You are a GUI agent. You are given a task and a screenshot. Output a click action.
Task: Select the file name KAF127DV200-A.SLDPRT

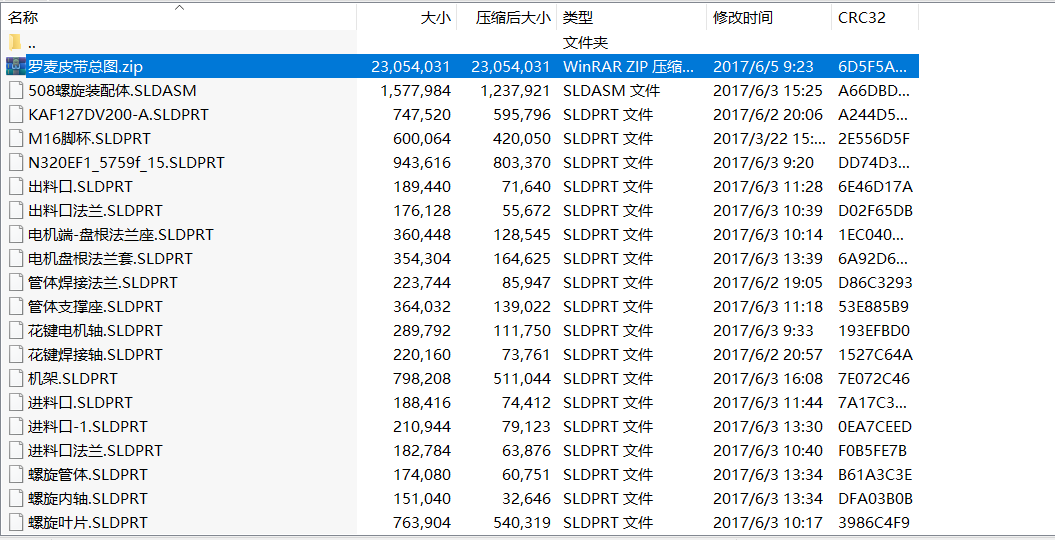click(118, 114)
